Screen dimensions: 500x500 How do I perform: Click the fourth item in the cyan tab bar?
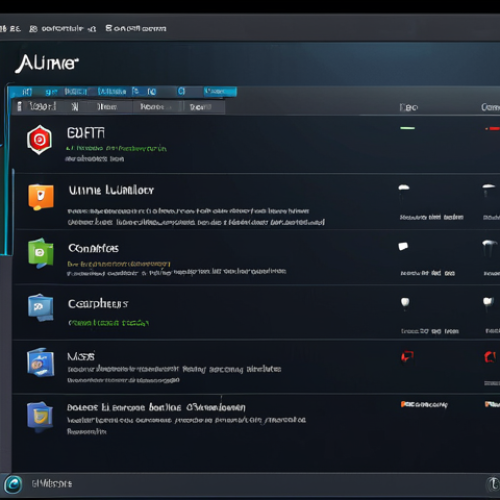112,91
